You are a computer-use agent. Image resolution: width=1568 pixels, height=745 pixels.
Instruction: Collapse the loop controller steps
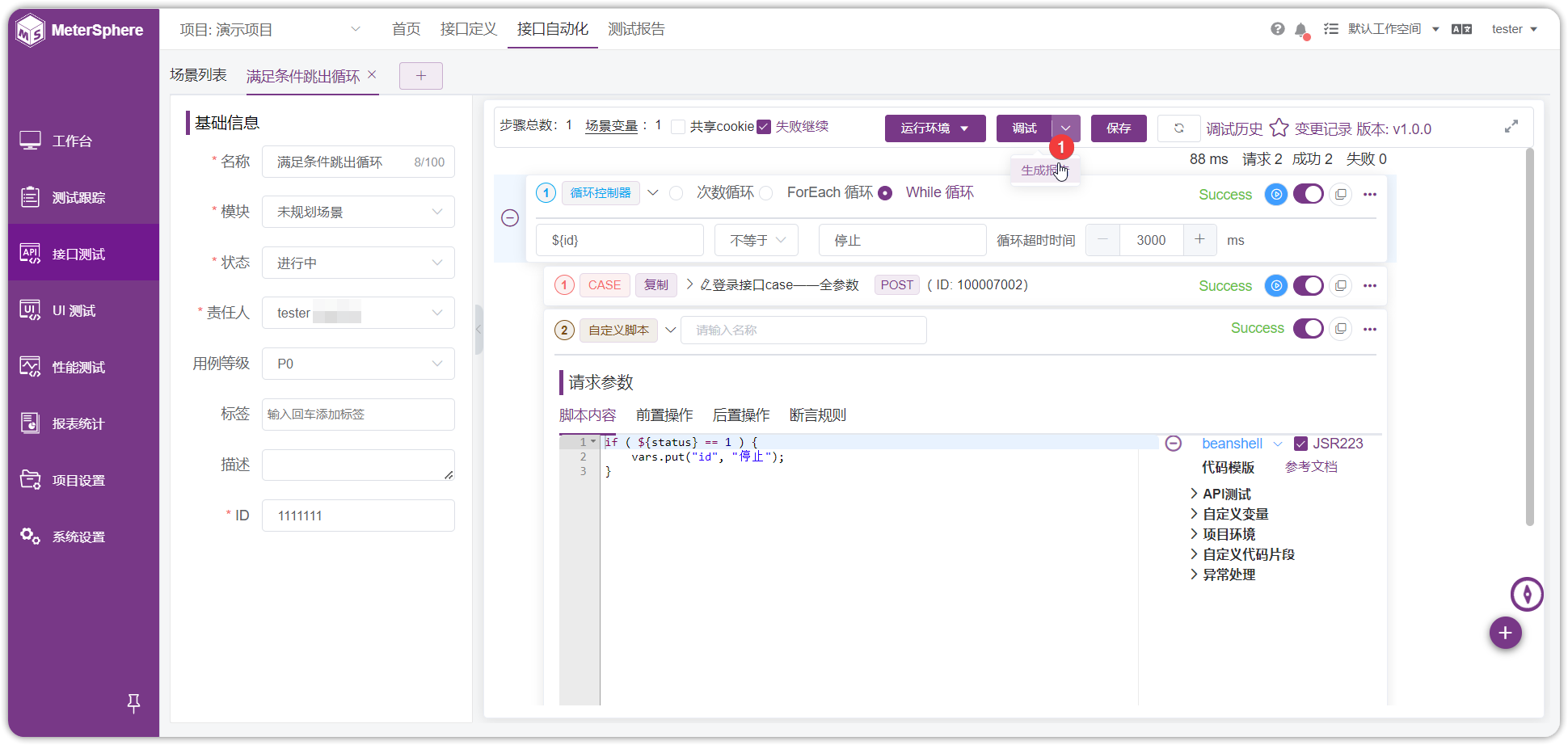coord(510,218)
